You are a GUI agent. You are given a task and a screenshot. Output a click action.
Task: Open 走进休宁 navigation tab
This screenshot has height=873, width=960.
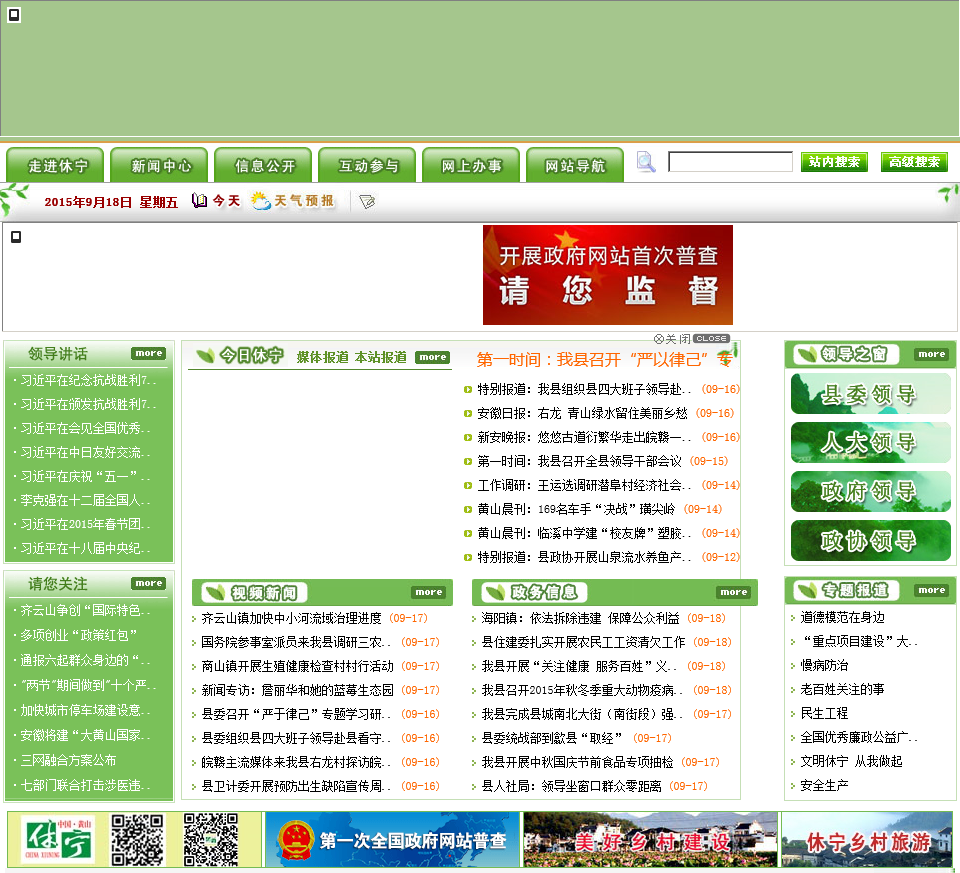[55, 165]
